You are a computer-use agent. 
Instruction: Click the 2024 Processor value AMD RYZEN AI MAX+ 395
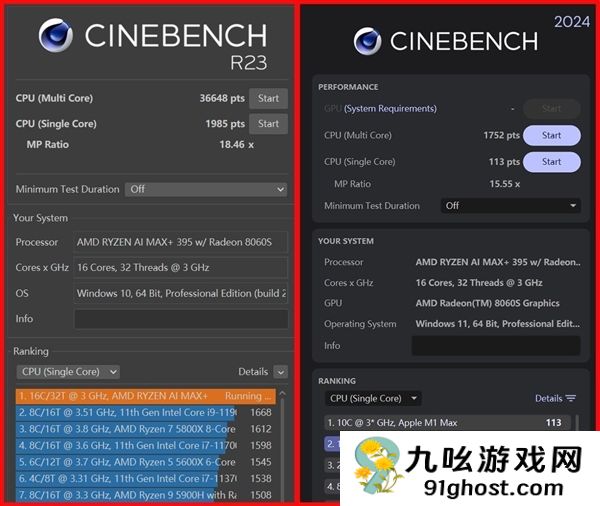pyautogui.click(x=498, y=262)
